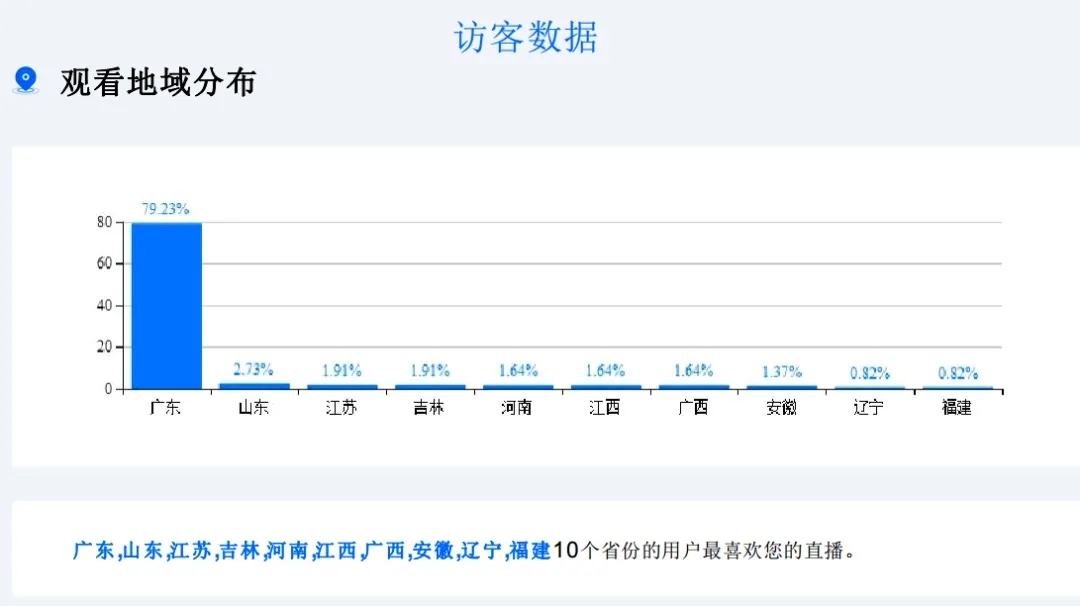Click the 江西 axis label
This screenshot has height=606, width=1080.
605,408
